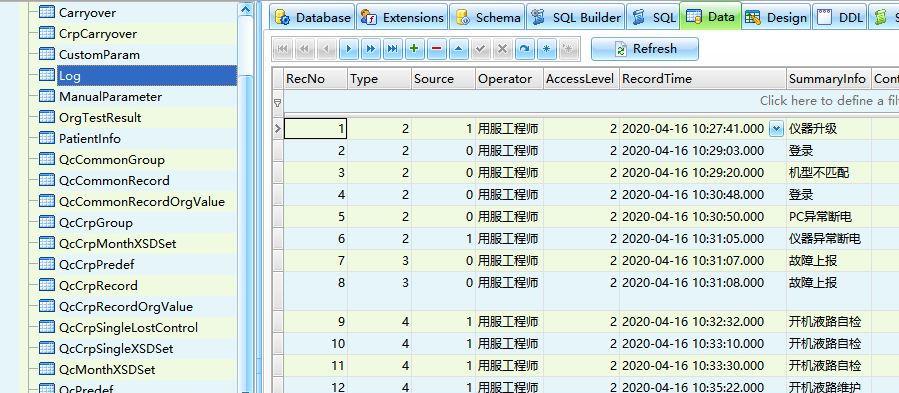The width and height of the screenshot is (899, 393).
Task: Select the QcCrpSingleLostControl table
Action: pyautogui.click(x=128, y=328)
